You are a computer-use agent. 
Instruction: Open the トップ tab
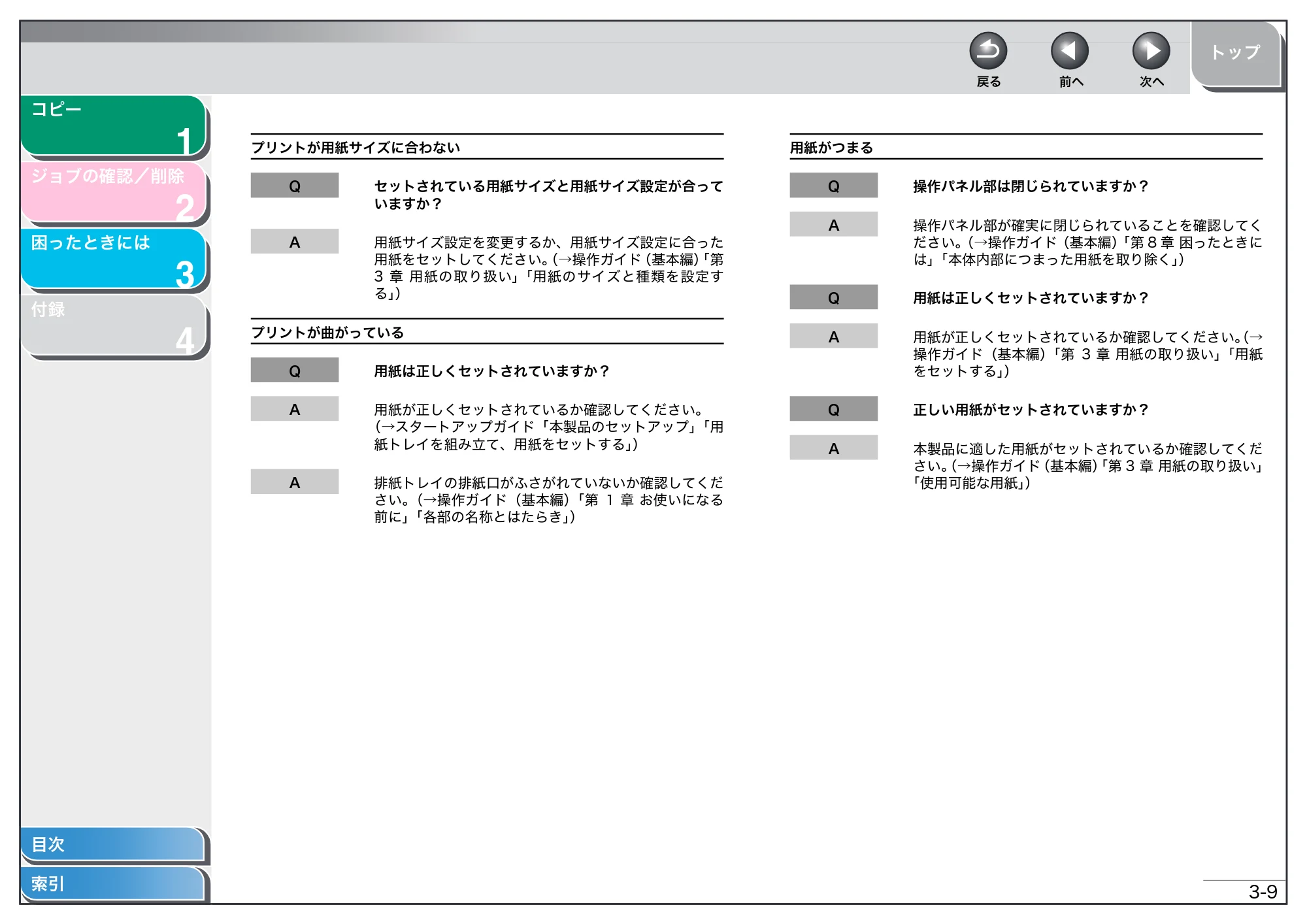tap(1235, 54)
